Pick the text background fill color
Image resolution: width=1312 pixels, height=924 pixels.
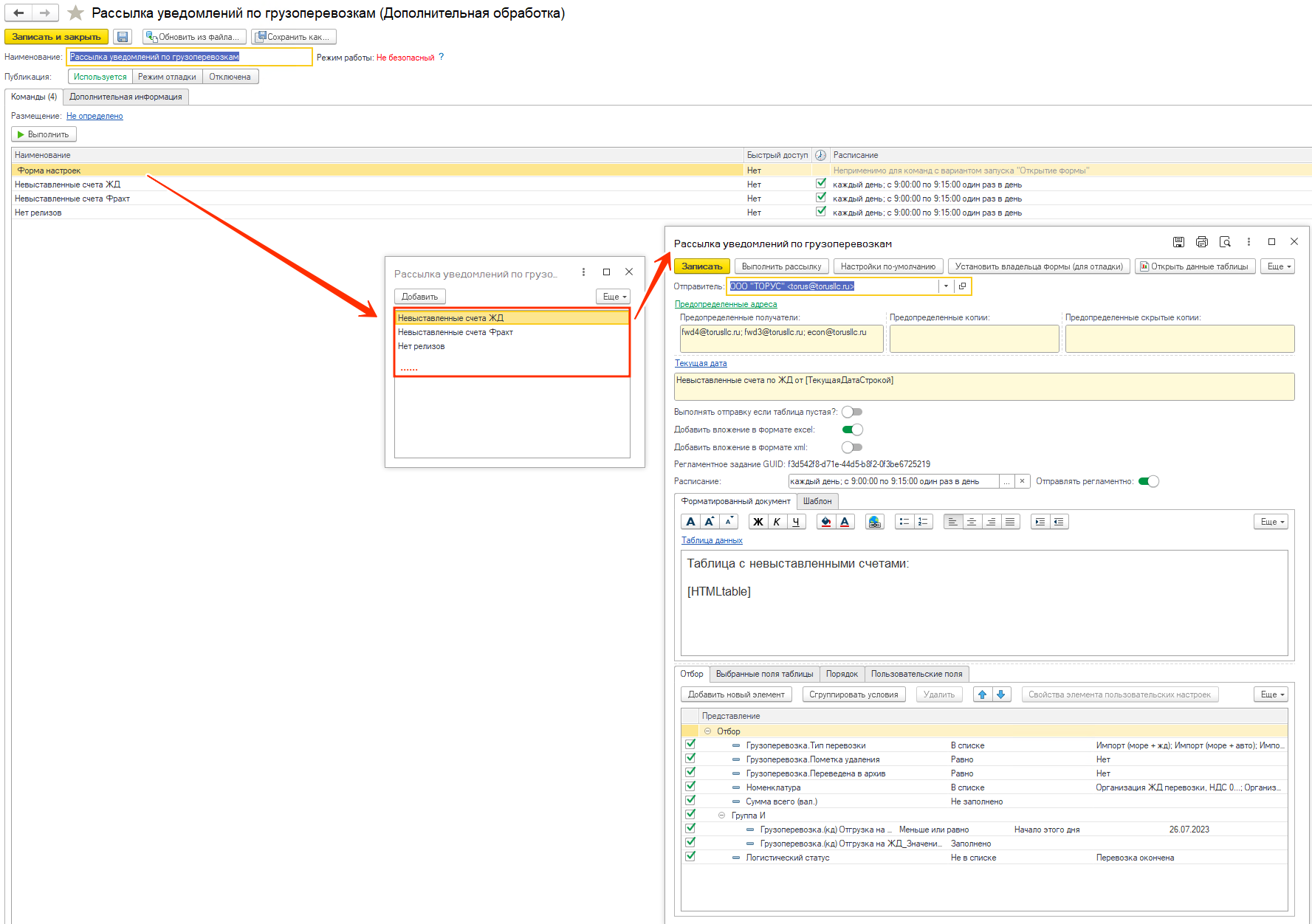coord(826,522)
